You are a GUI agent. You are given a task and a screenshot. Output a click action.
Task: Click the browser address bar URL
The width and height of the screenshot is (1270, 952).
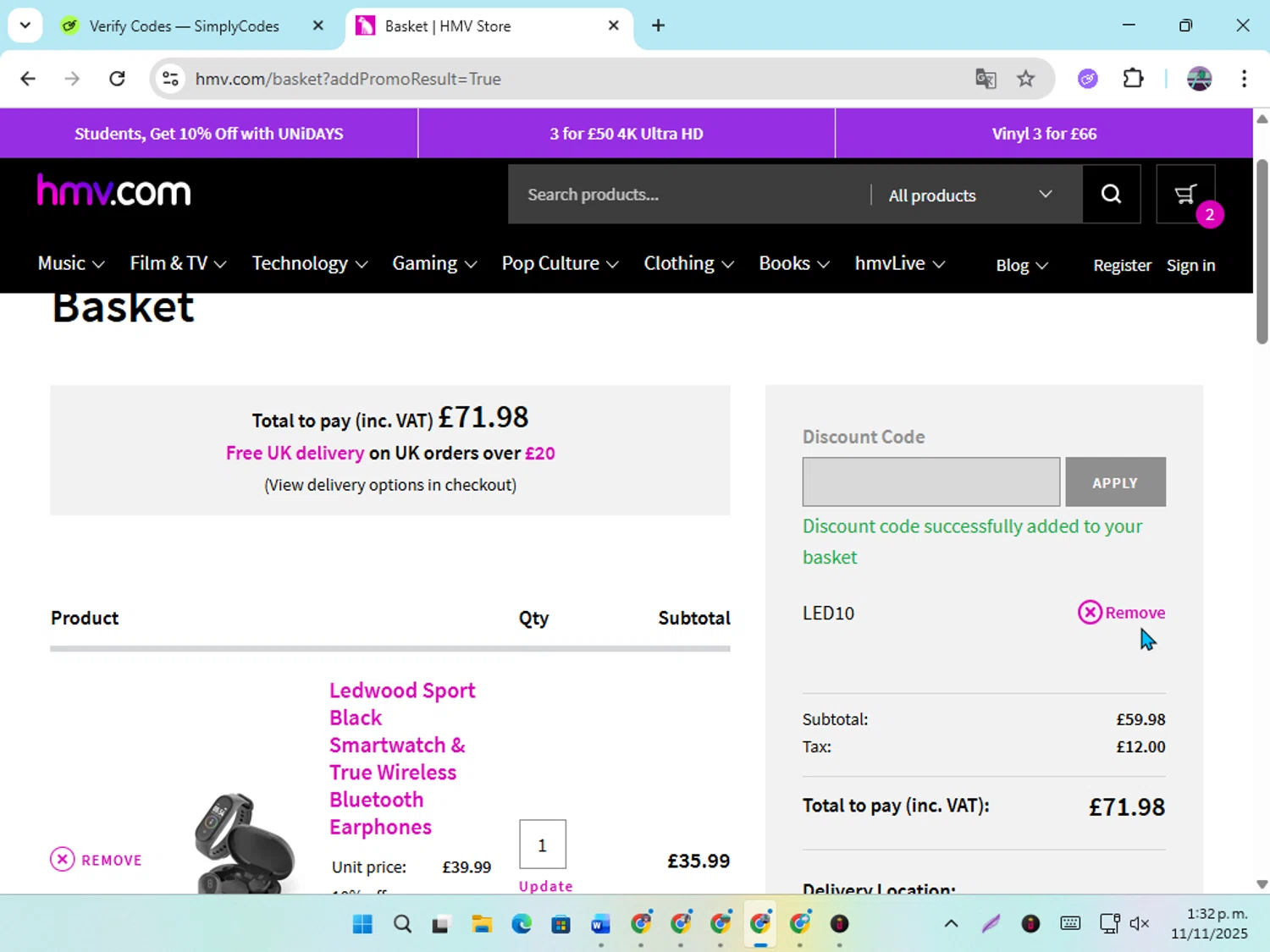pos(348,79)
